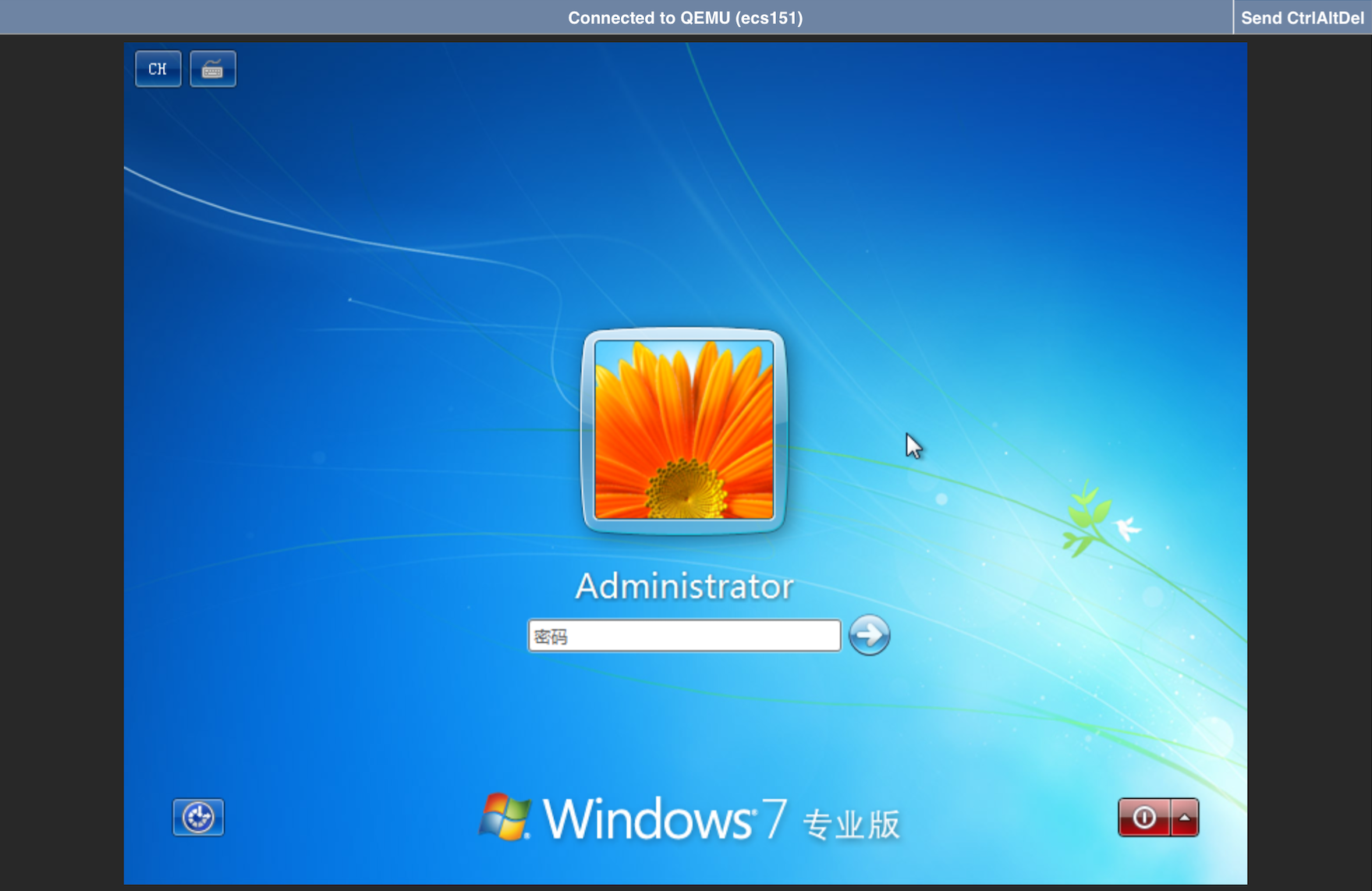This screenshot has height=891, width=1372.
Task: Click the Administrator username text
Action: click(684, 586)
